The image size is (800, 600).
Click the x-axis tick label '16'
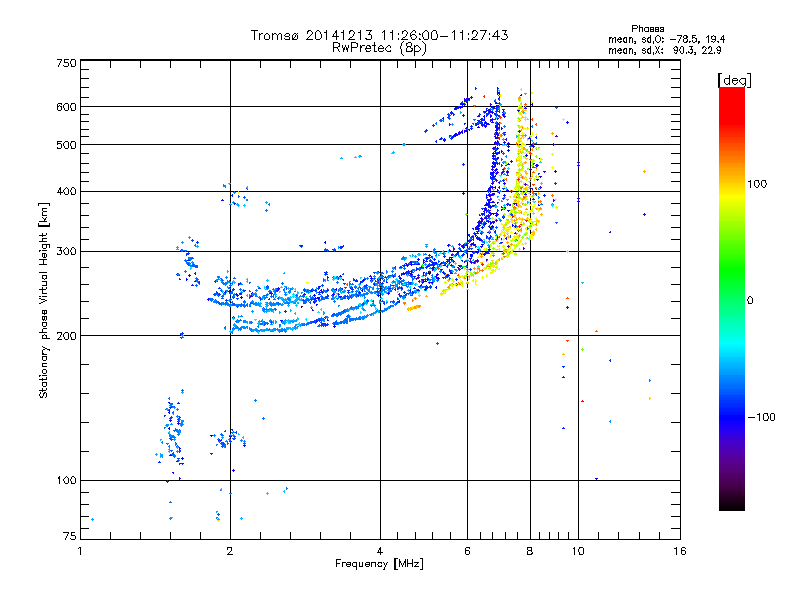tap(680, 551)
